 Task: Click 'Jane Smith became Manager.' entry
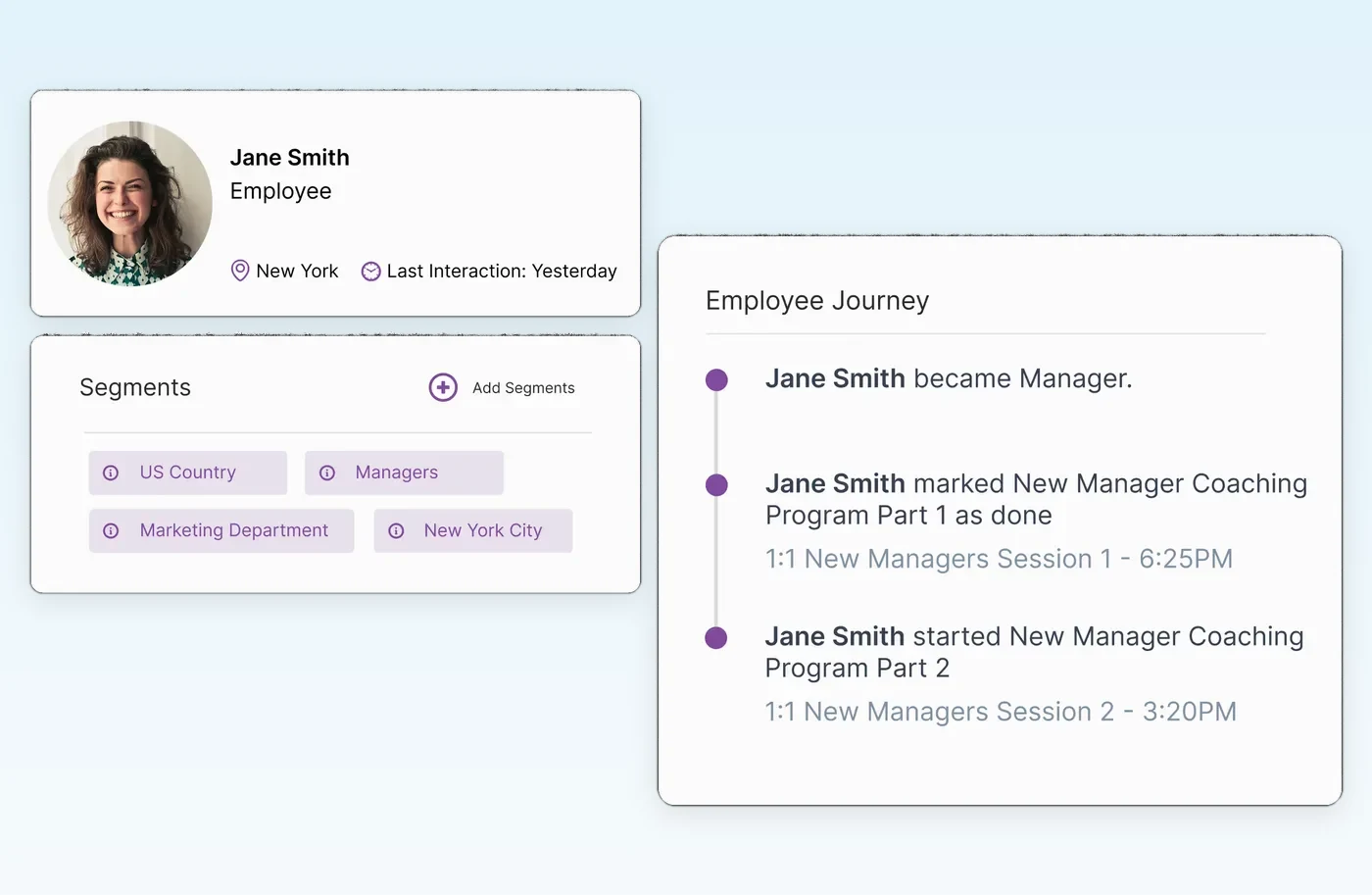pyautogui.click(x=949, y=378)
